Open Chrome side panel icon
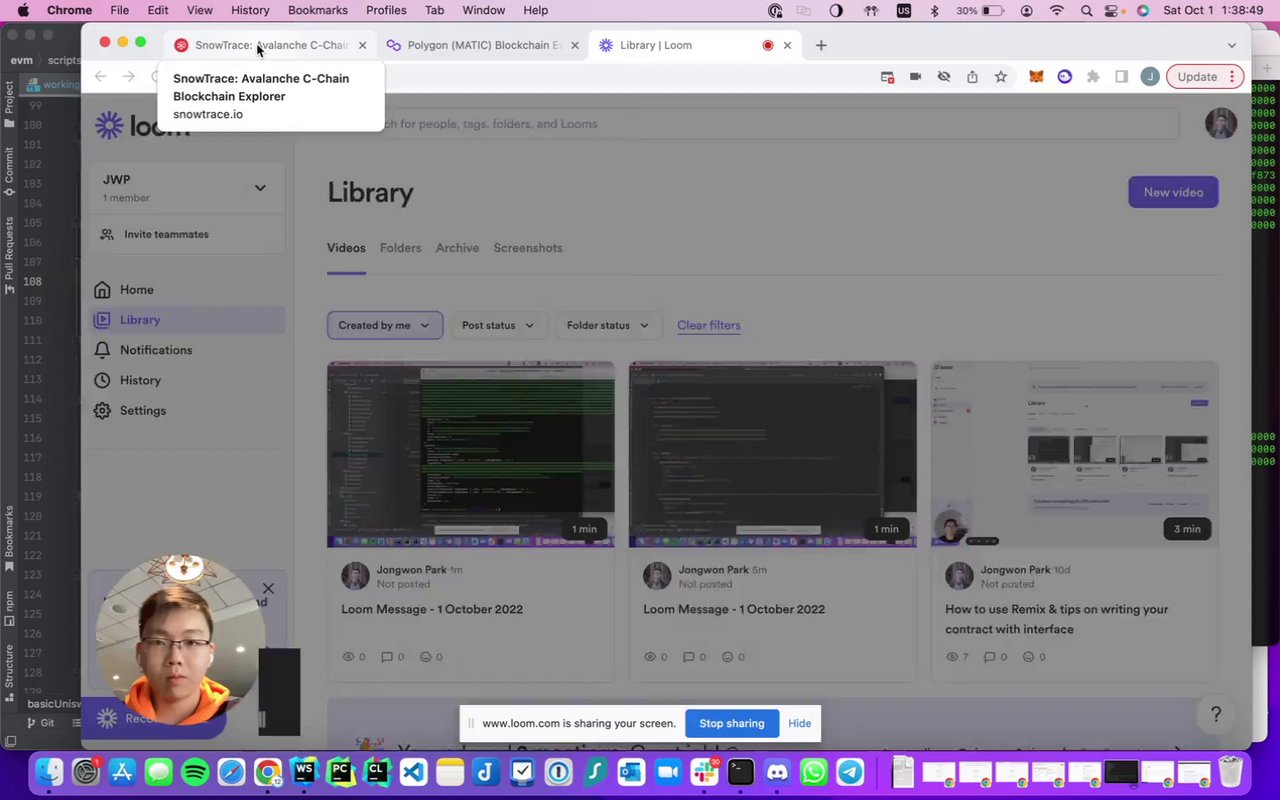 (1121, 77)
